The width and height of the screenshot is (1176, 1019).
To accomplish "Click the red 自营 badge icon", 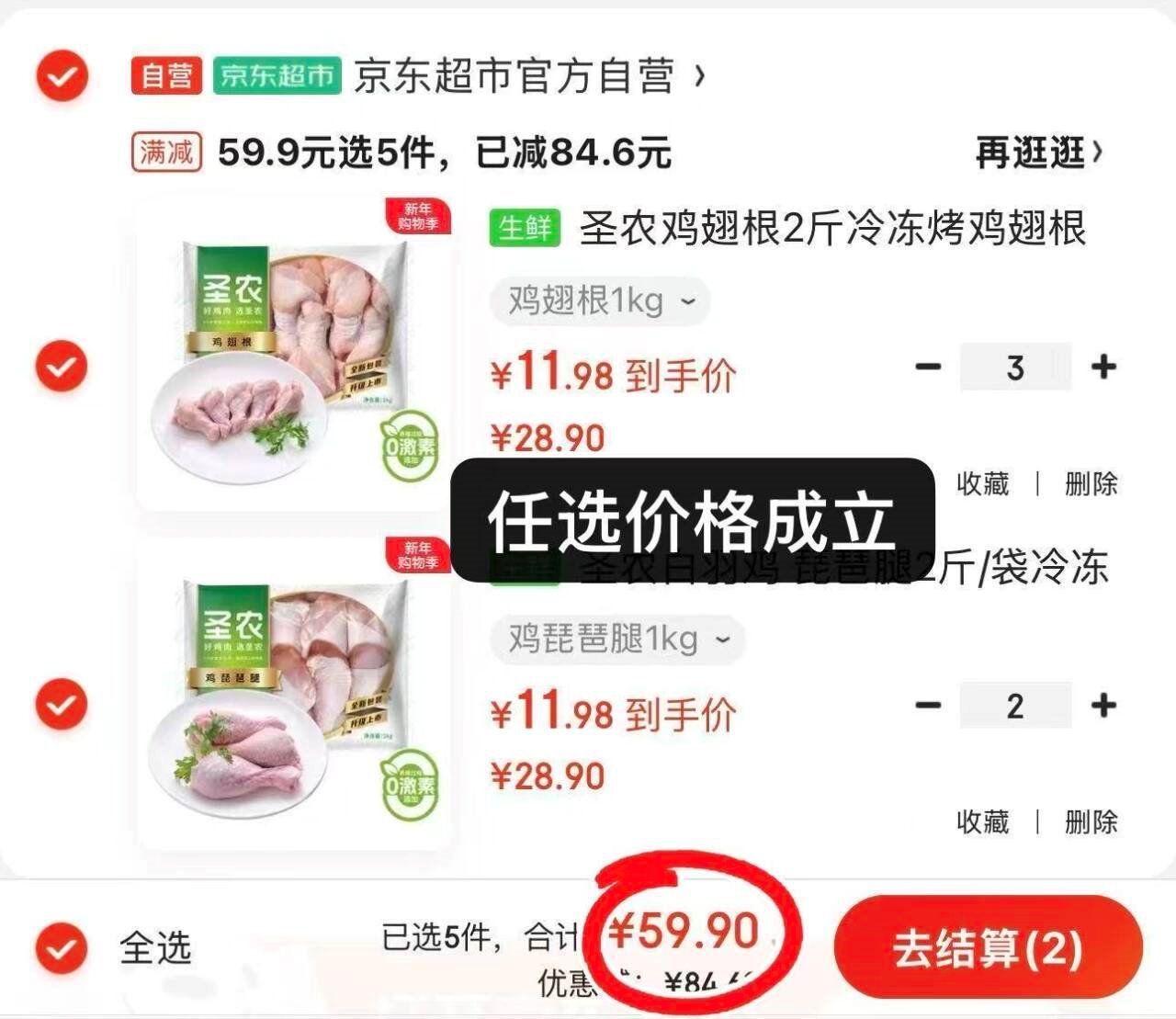I will (x=166, y=75).
